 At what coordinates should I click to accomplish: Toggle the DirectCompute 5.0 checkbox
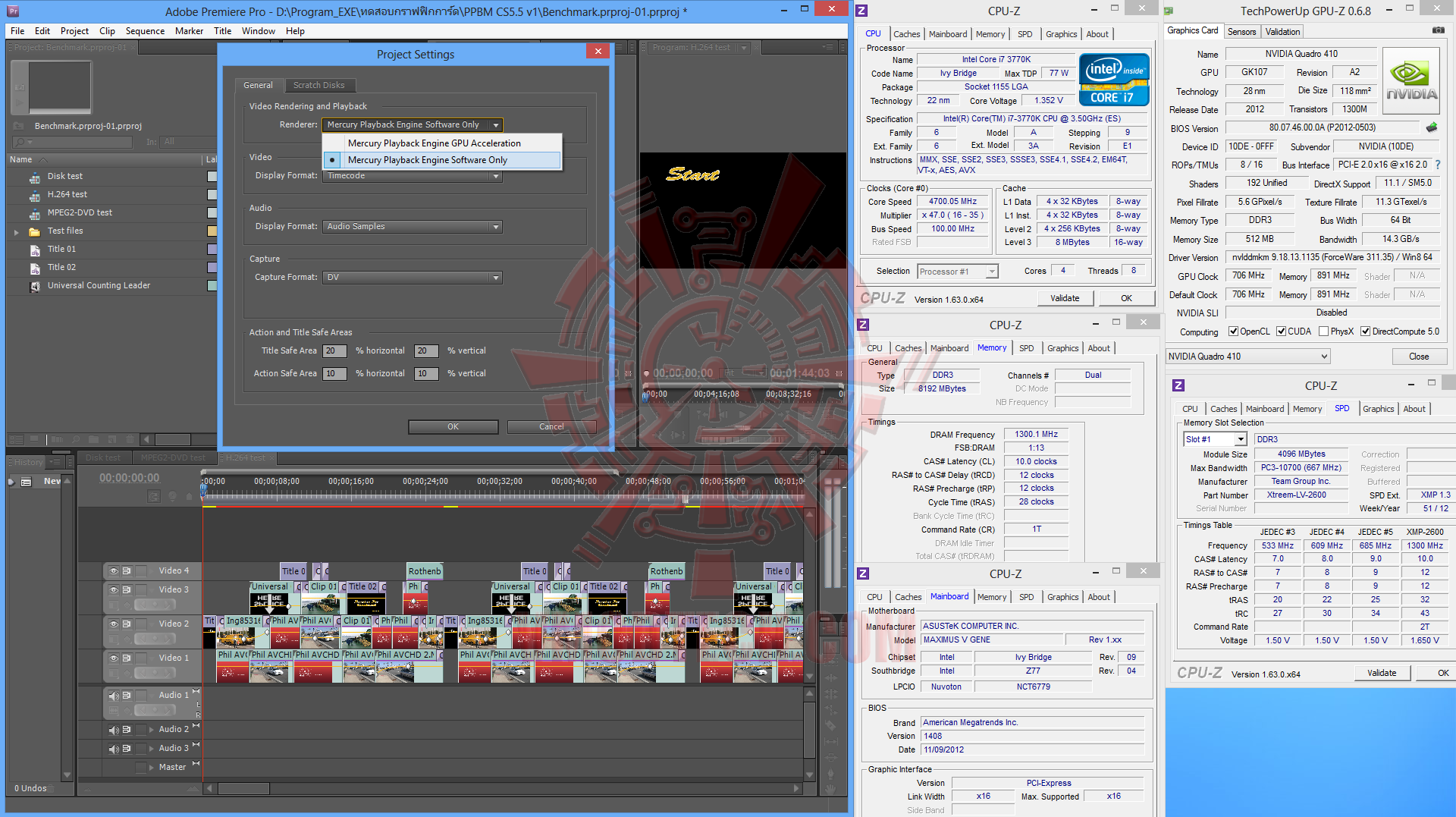[1365, 332]
